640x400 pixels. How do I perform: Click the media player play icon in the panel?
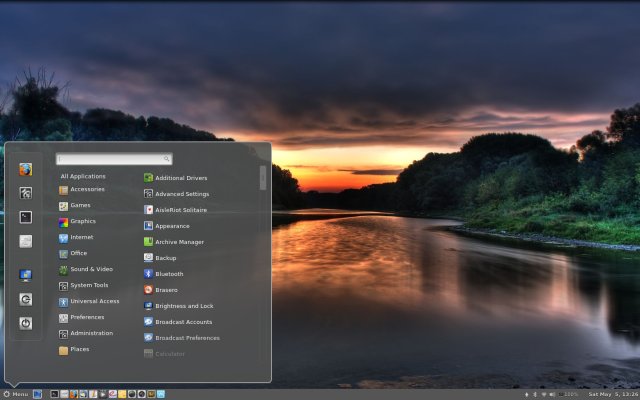pos(102,394)
